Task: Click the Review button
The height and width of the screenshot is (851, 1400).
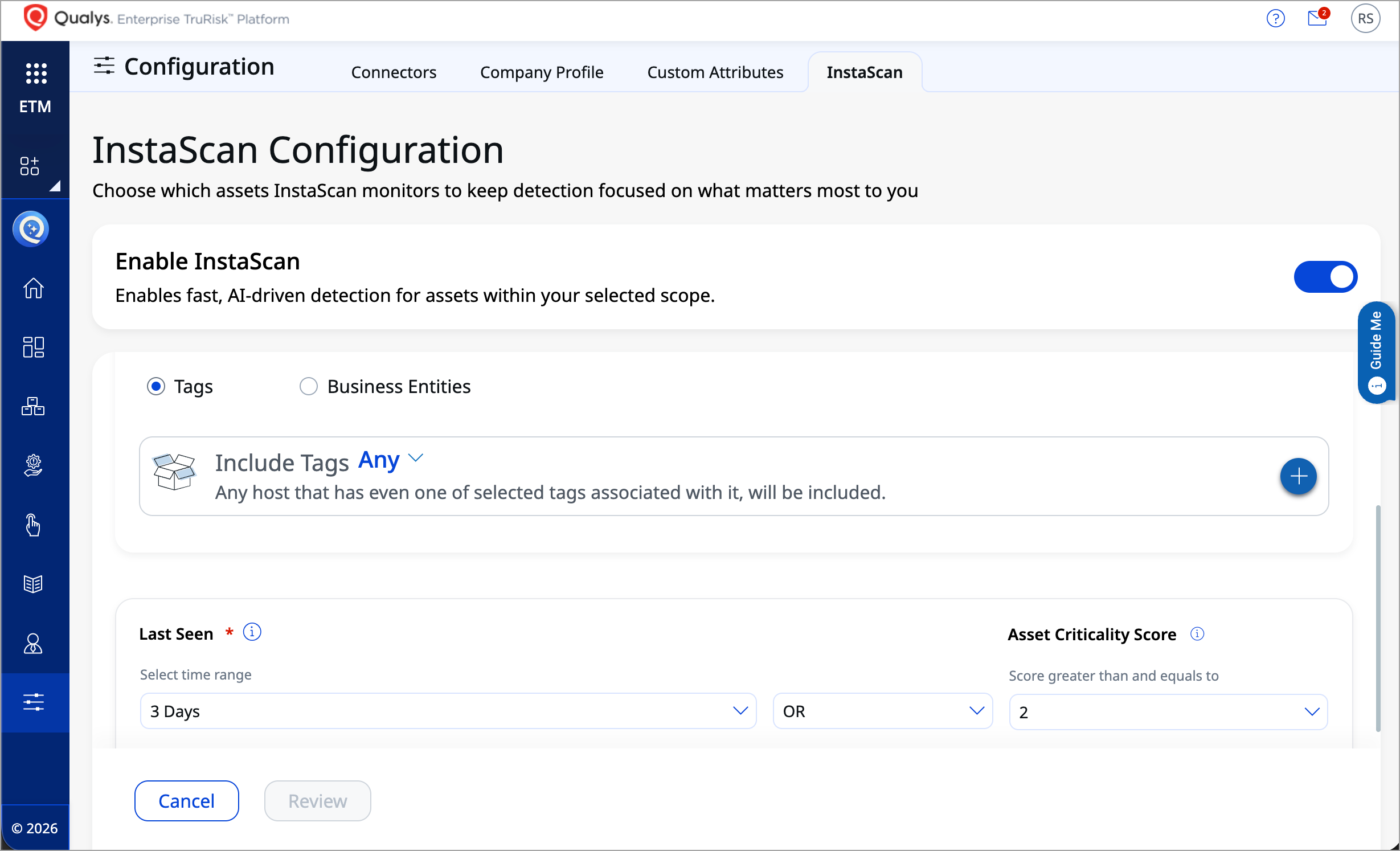Action: (x=318, y=801)
